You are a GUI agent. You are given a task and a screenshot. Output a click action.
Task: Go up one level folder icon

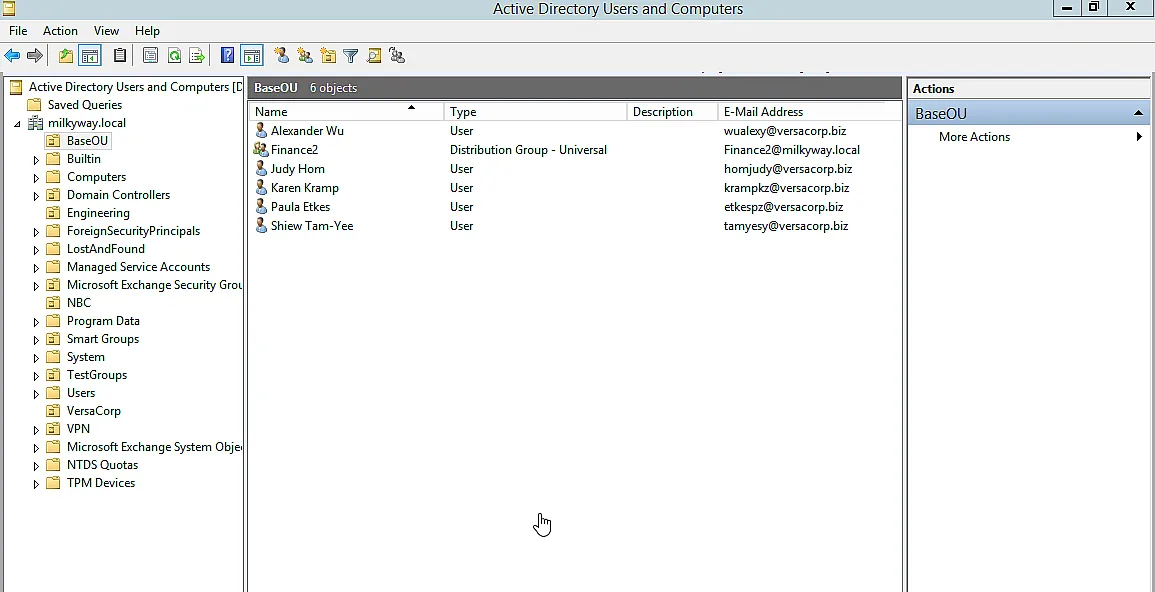pos(66,56)
